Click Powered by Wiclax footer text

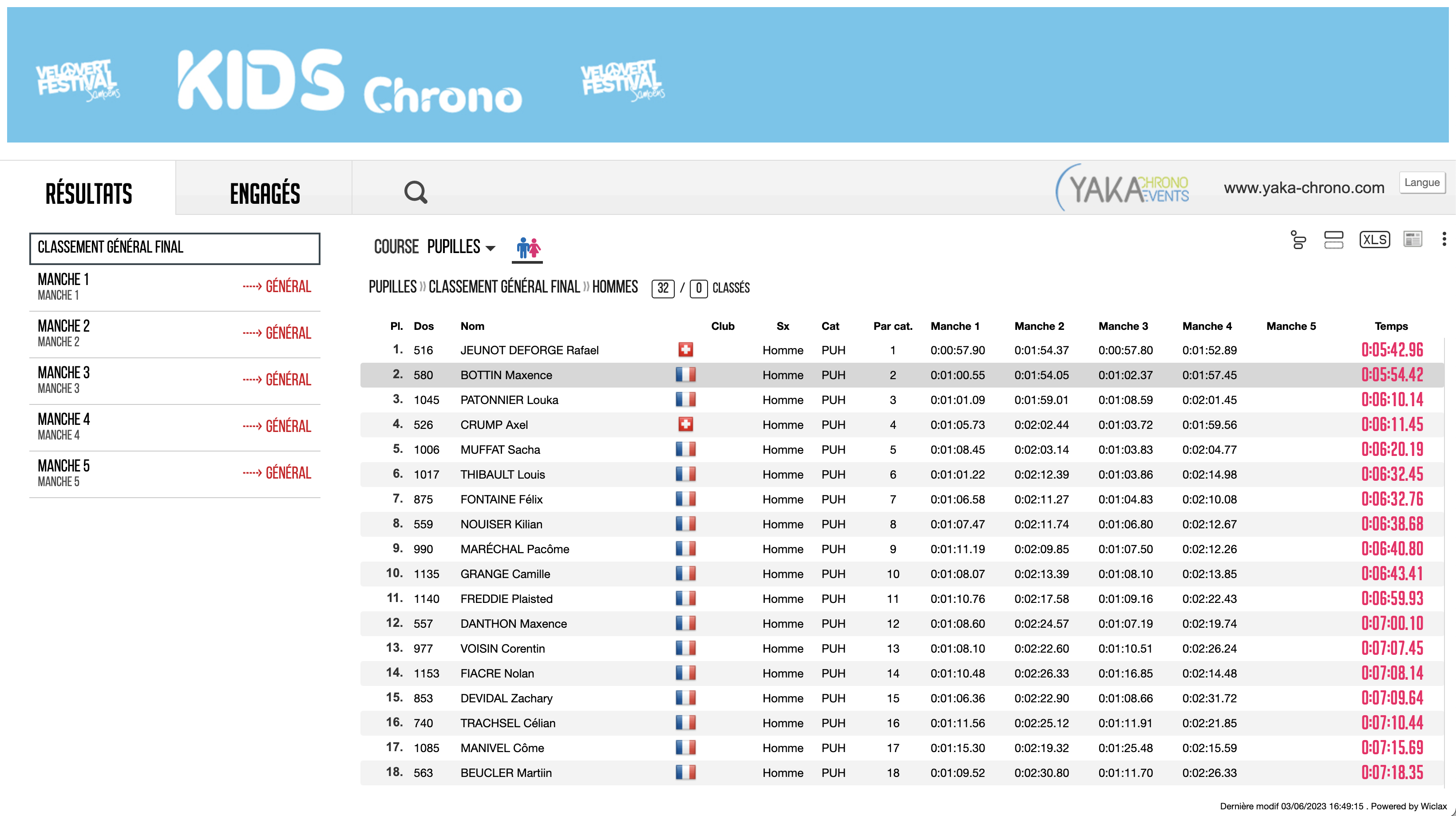(1409, 806)
